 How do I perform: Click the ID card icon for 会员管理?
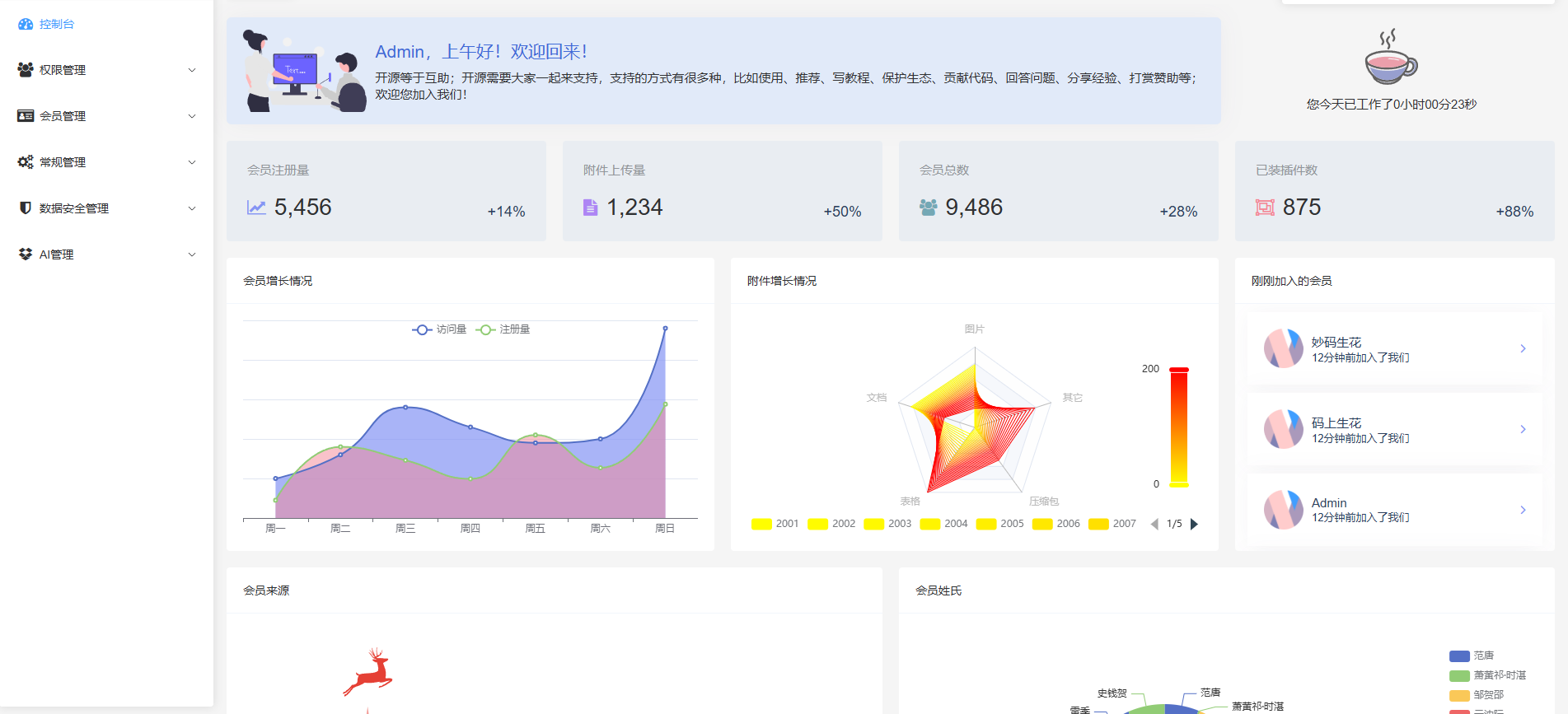point(26,116)
